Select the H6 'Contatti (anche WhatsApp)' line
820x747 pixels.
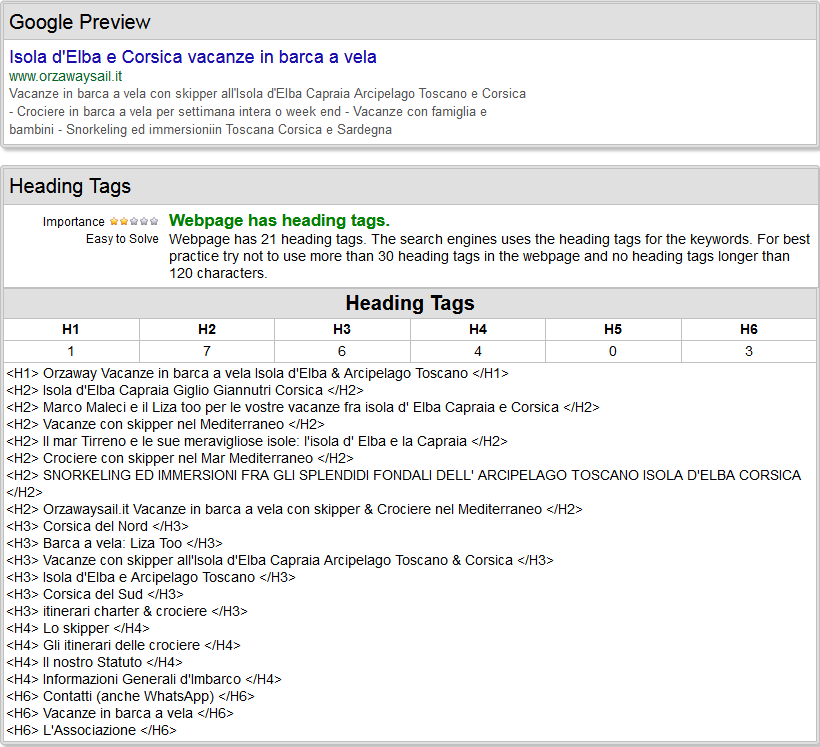coord(130,696)
